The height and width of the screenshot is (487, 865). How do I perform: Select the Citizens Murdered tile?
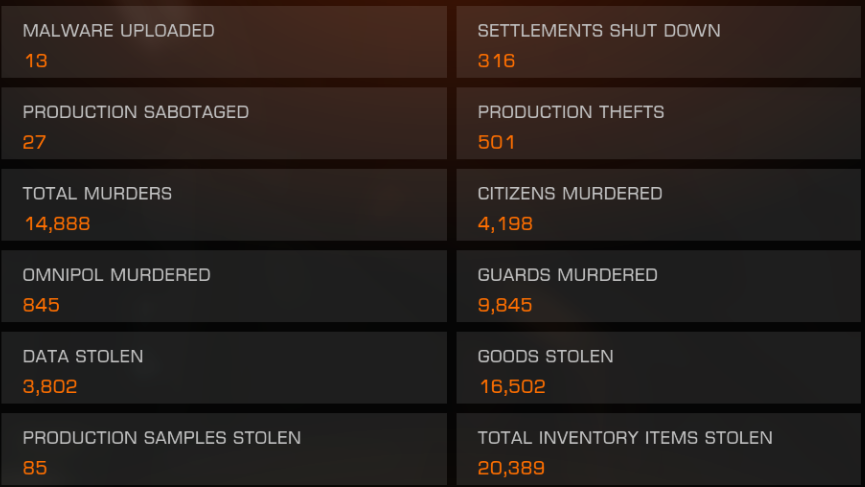pyautogui.click(x=659, y=205)
